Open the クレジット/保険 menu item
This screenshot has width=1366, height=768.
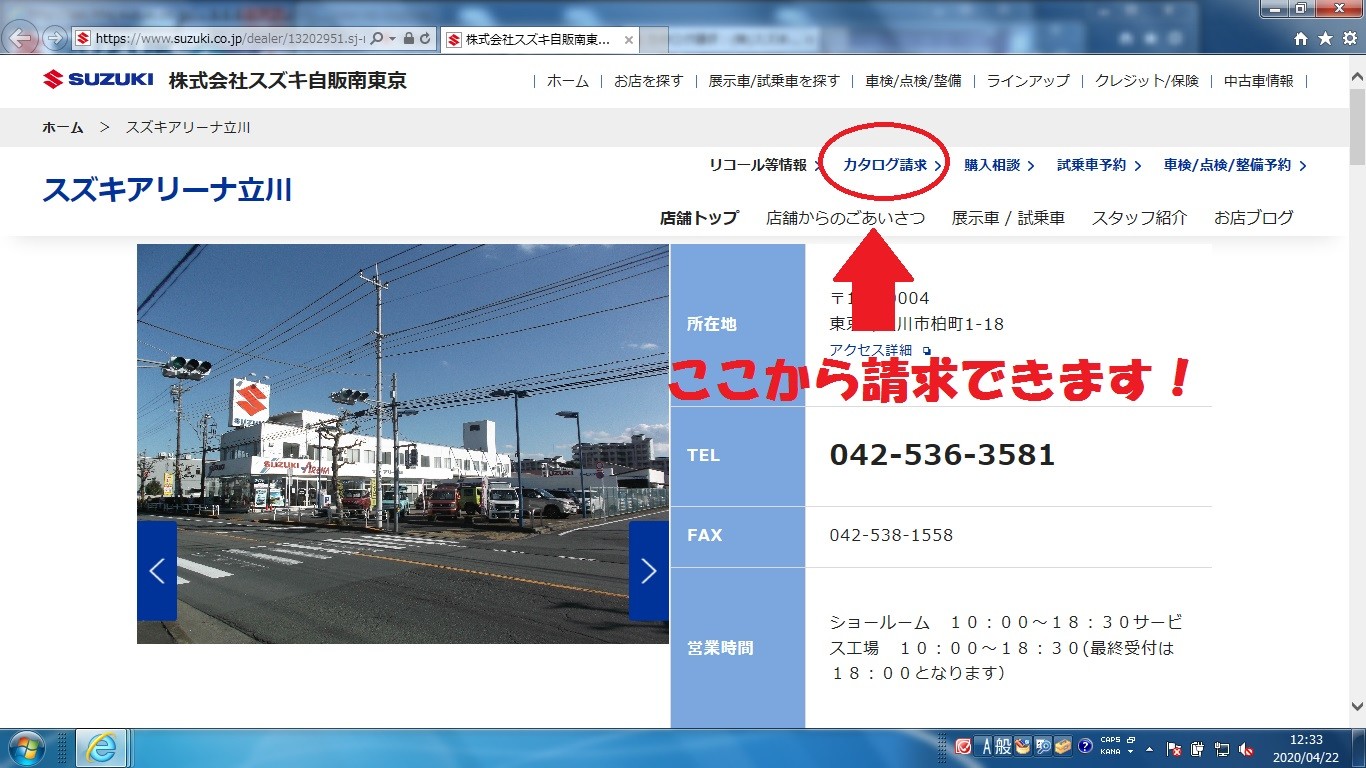(1147, 81)
